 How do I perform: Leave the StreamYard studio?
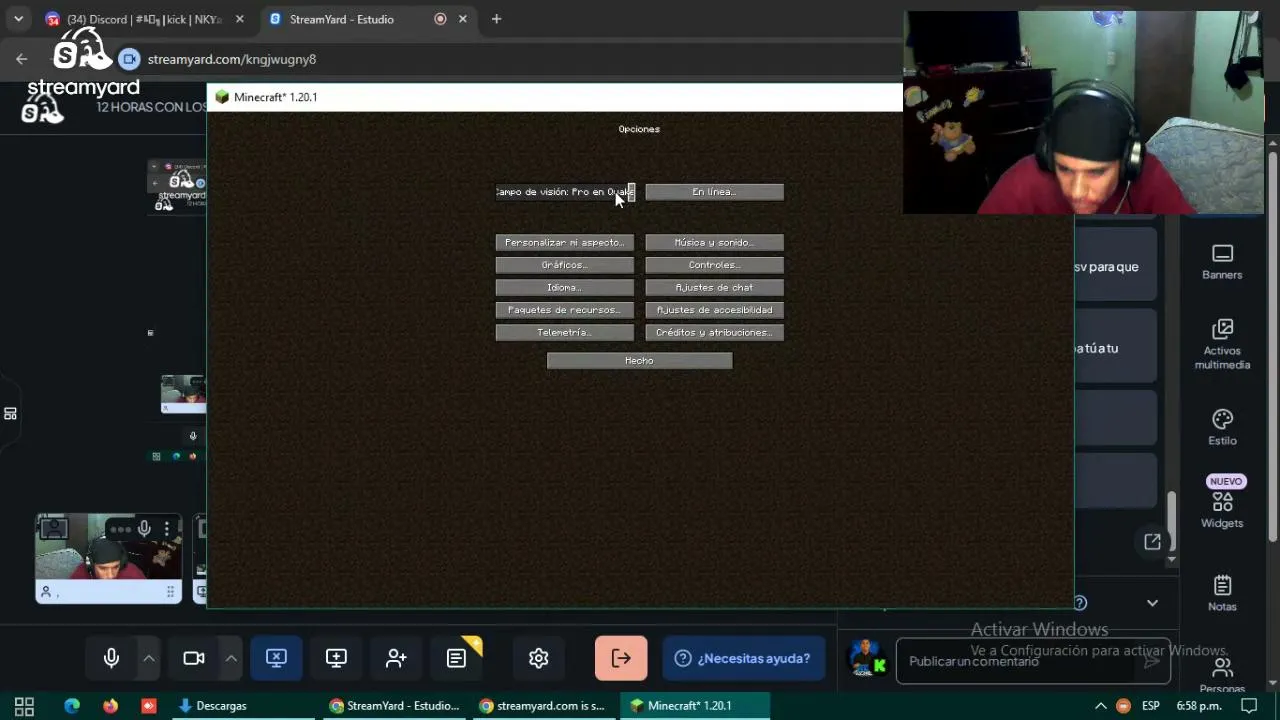[621, 658]
